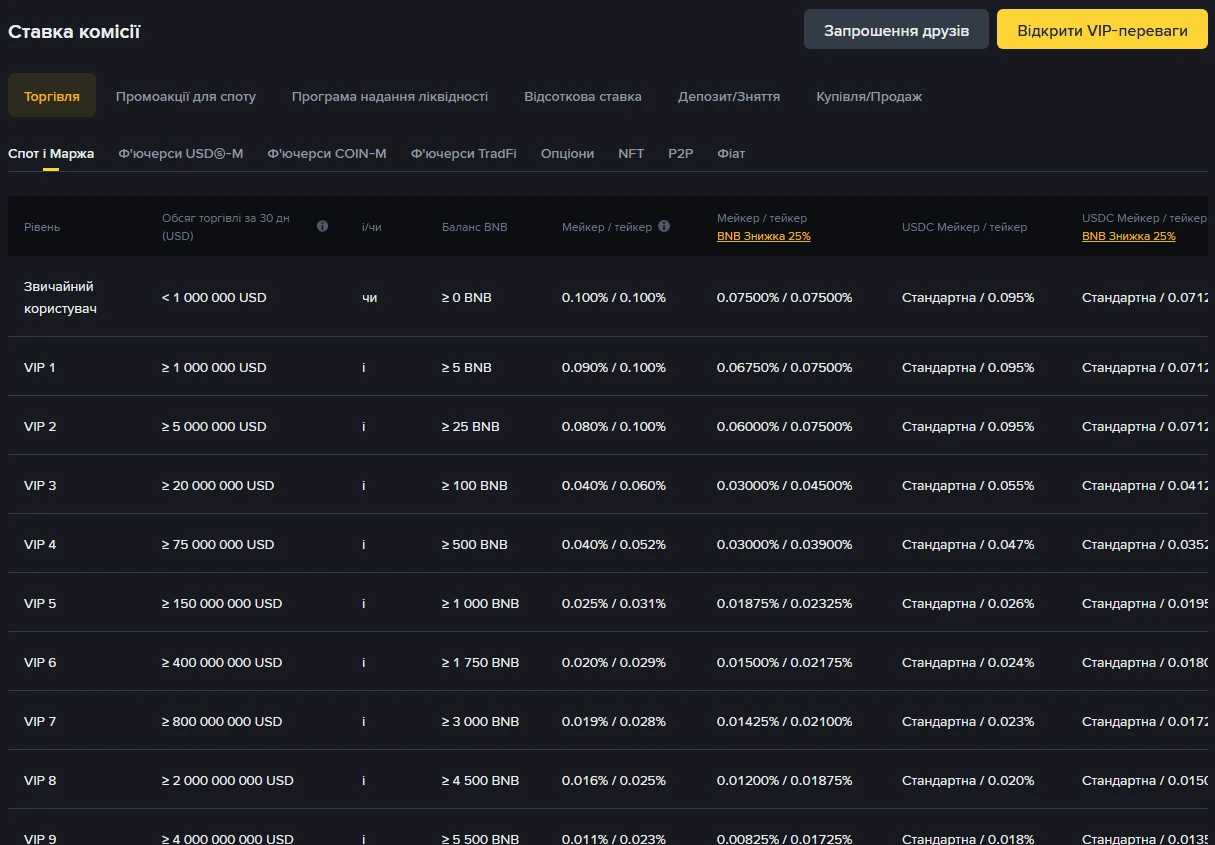Viewport: 1215px width, 845px height.
Task: Click '≥ 4 500 BNB' balance cell
Action: pyautogui.click(x=481, y=780)
